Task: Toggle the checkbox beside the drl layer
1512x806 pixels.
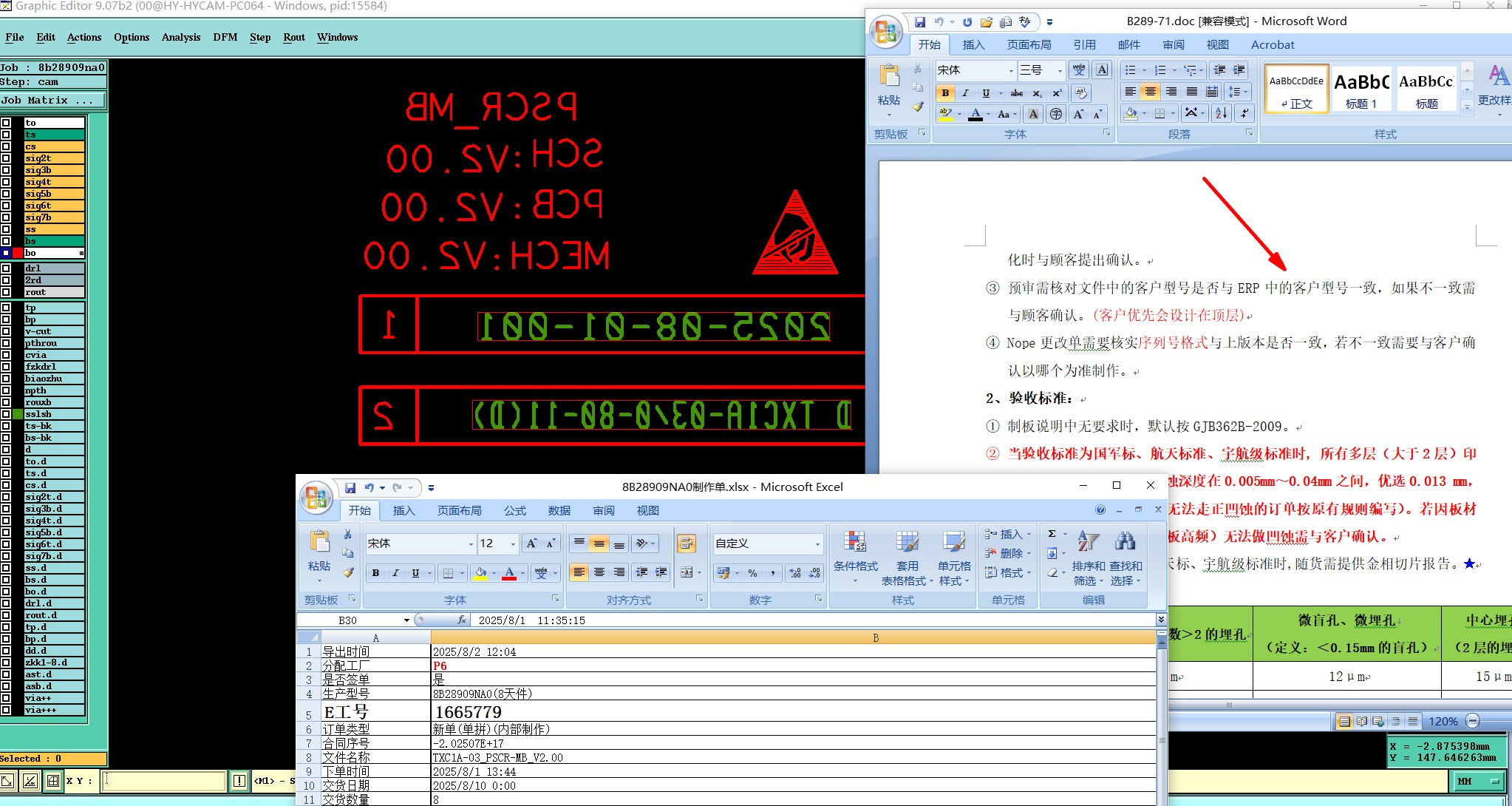Action: pyautogui.click(x=6, y=268)
